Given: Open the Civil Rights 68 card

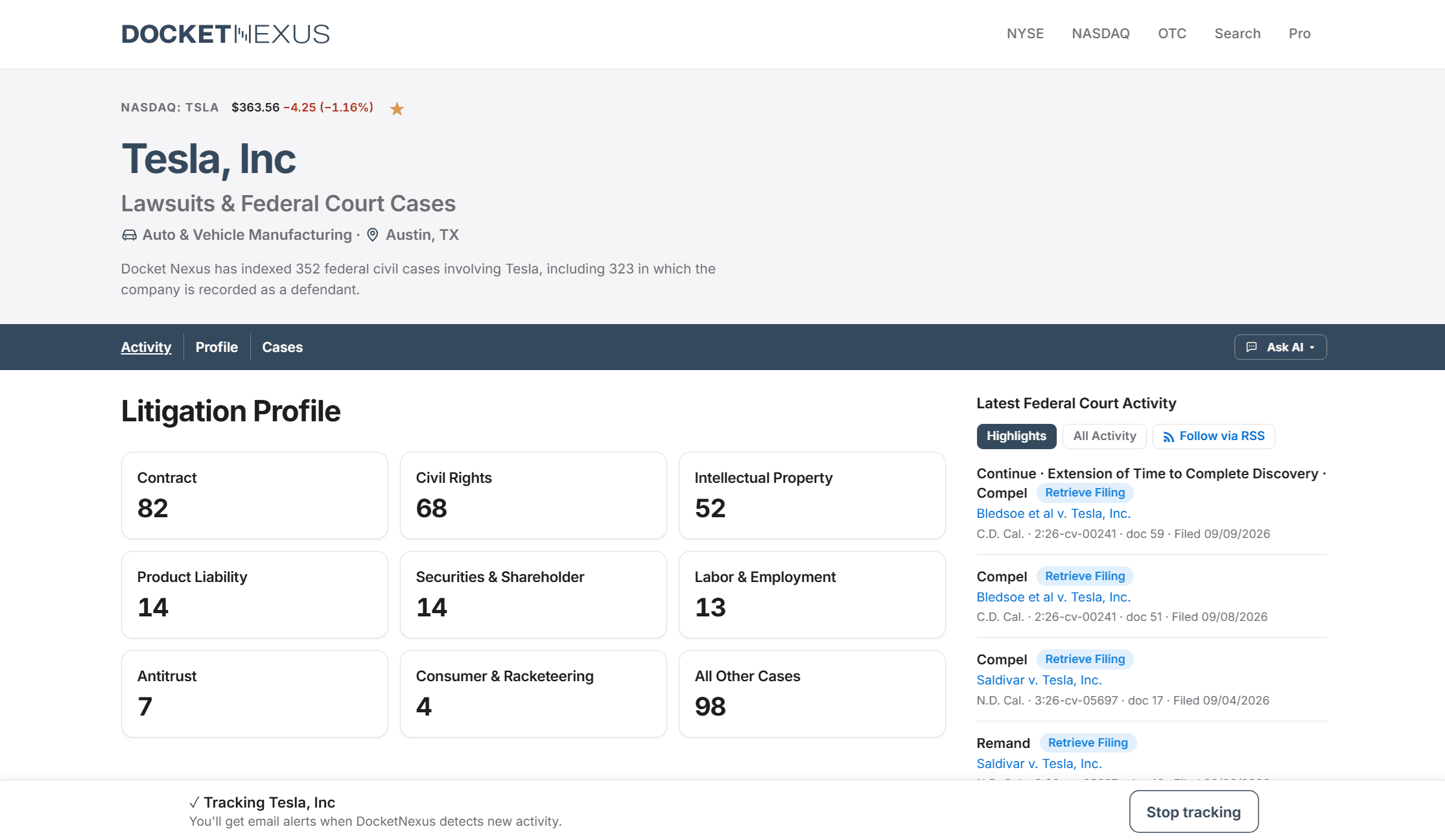Looking at the screenshot, I should point(534,495).
